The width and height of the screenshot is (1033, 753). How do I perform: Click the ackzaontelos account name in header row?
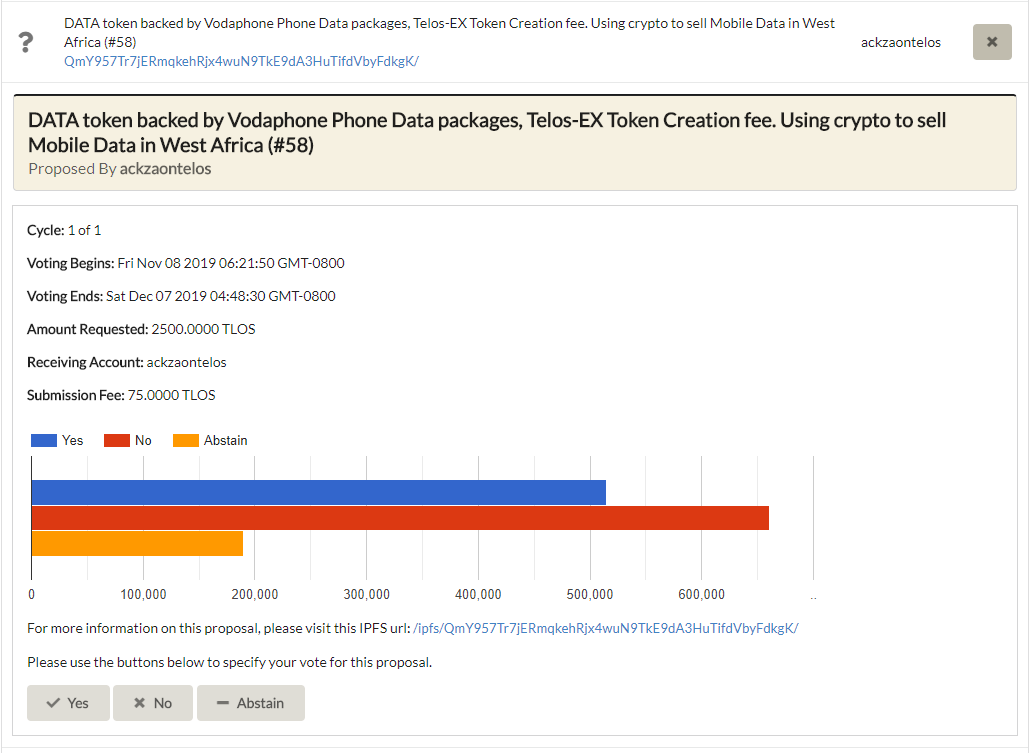(900, 42)
